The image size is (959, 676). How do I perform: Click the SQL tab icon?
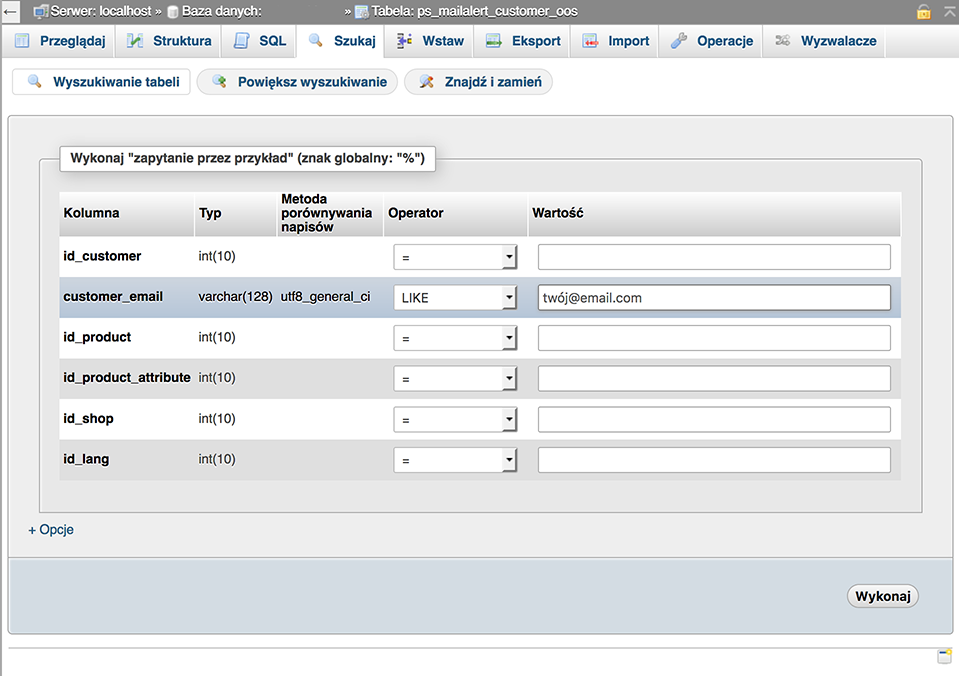pos(242,41)
